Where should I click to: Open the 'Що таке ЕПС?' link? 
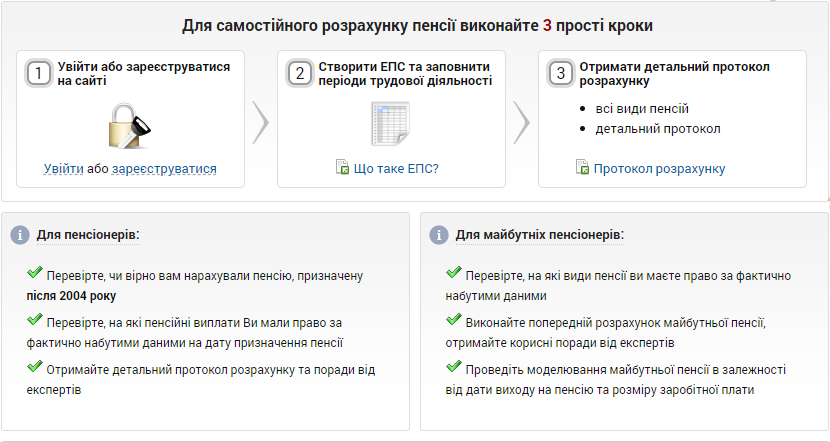(396, 168)
